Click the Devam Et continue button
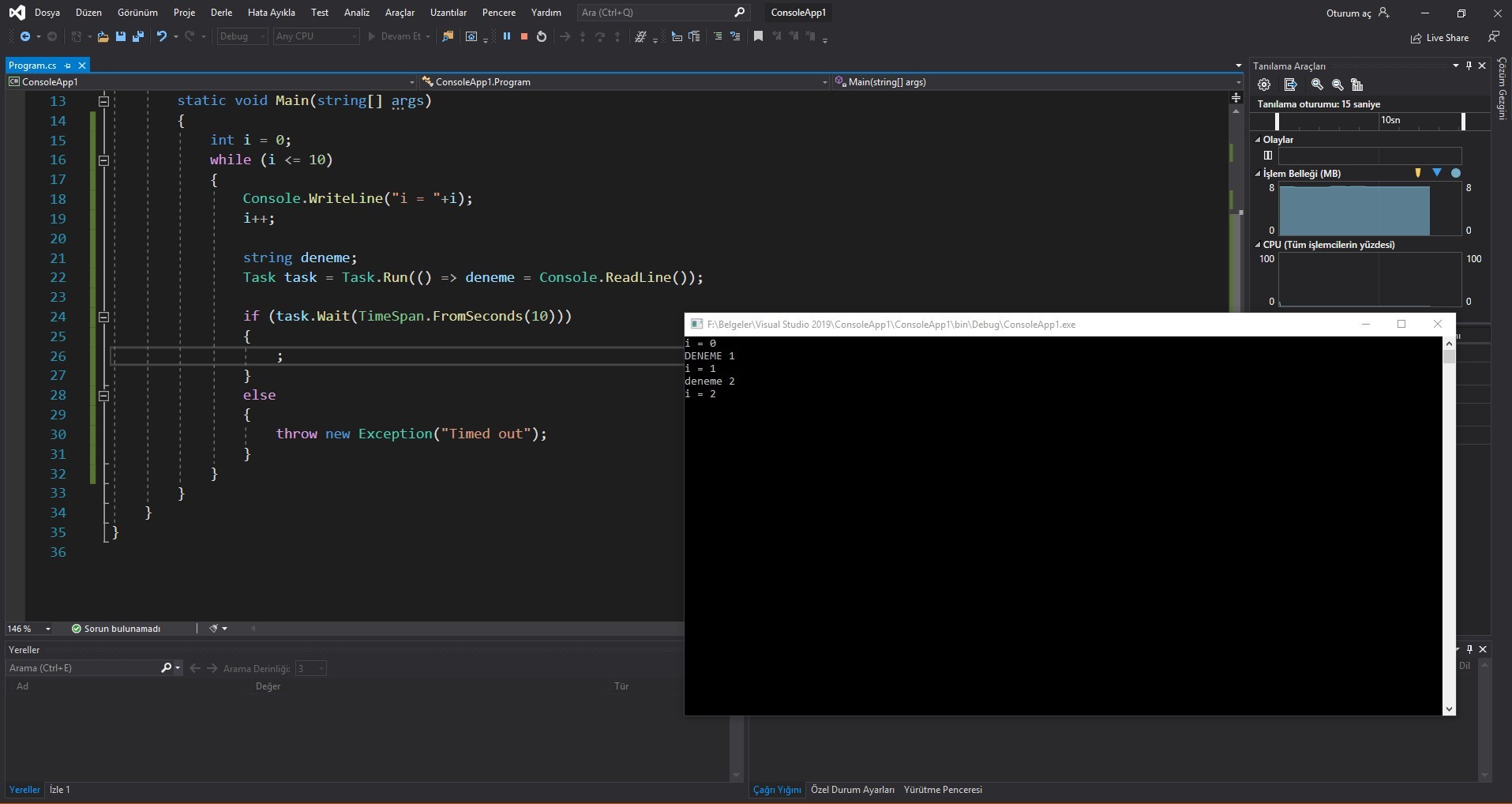 (400, 36)
